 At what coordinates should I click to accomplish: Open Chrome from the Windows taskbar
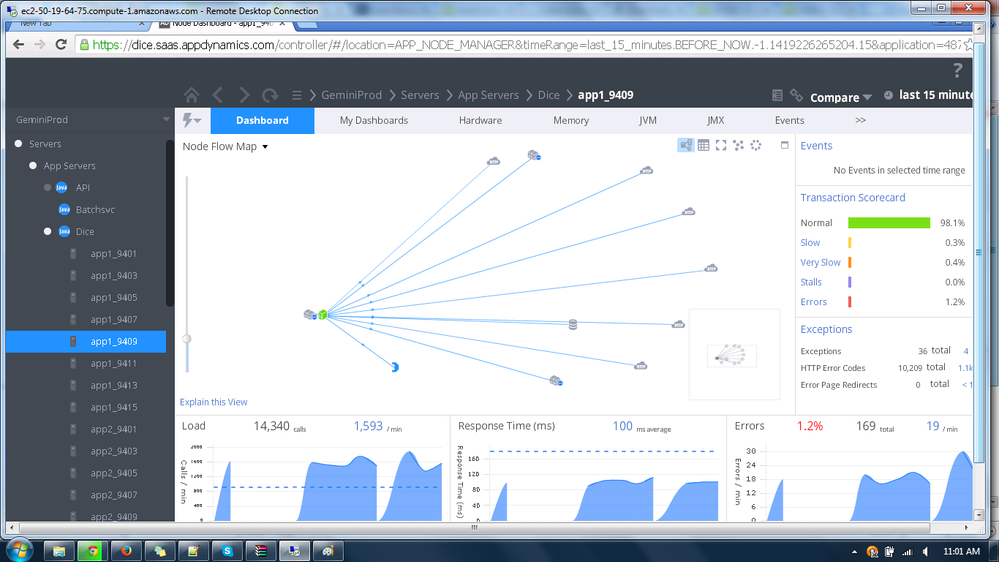coord(92,551)
